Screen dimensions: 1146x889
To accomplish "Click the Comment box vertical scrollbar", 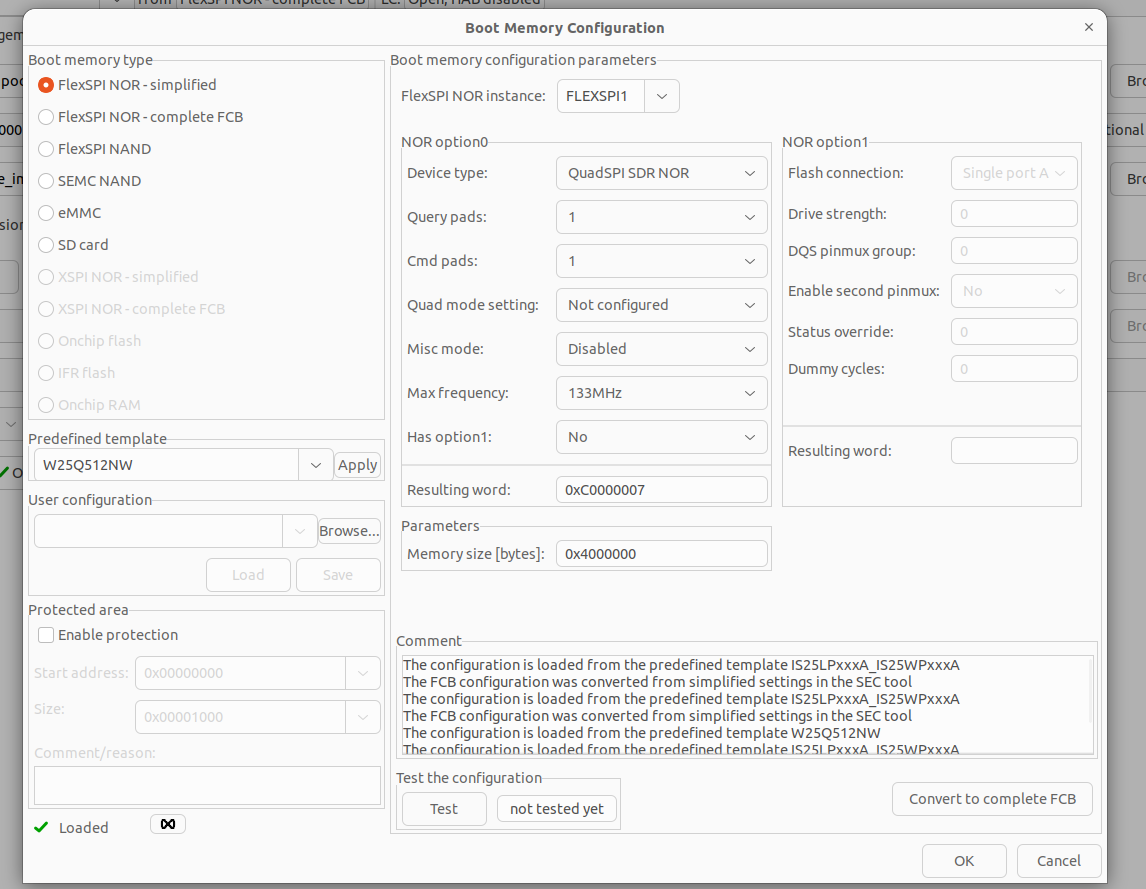I will tap(1091, 690).
